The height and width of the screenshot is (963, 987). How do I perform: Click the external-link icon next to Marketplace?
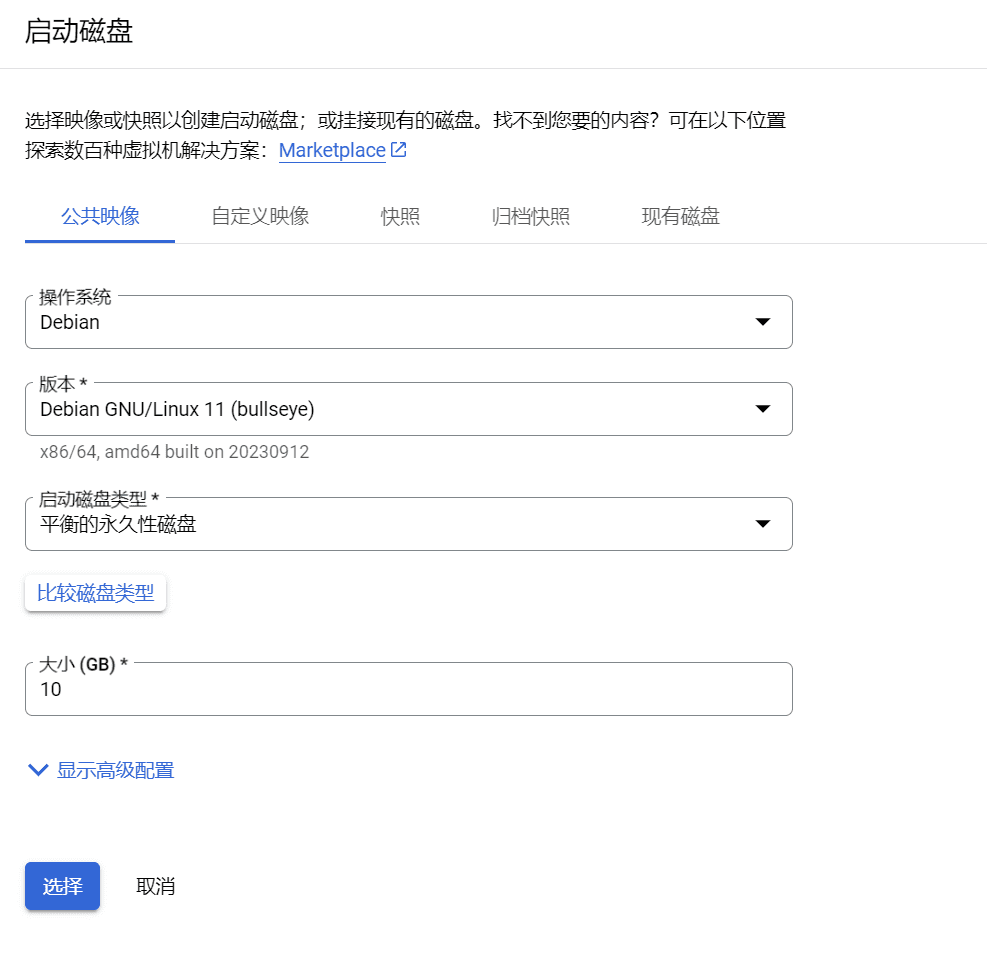point(398,149)
